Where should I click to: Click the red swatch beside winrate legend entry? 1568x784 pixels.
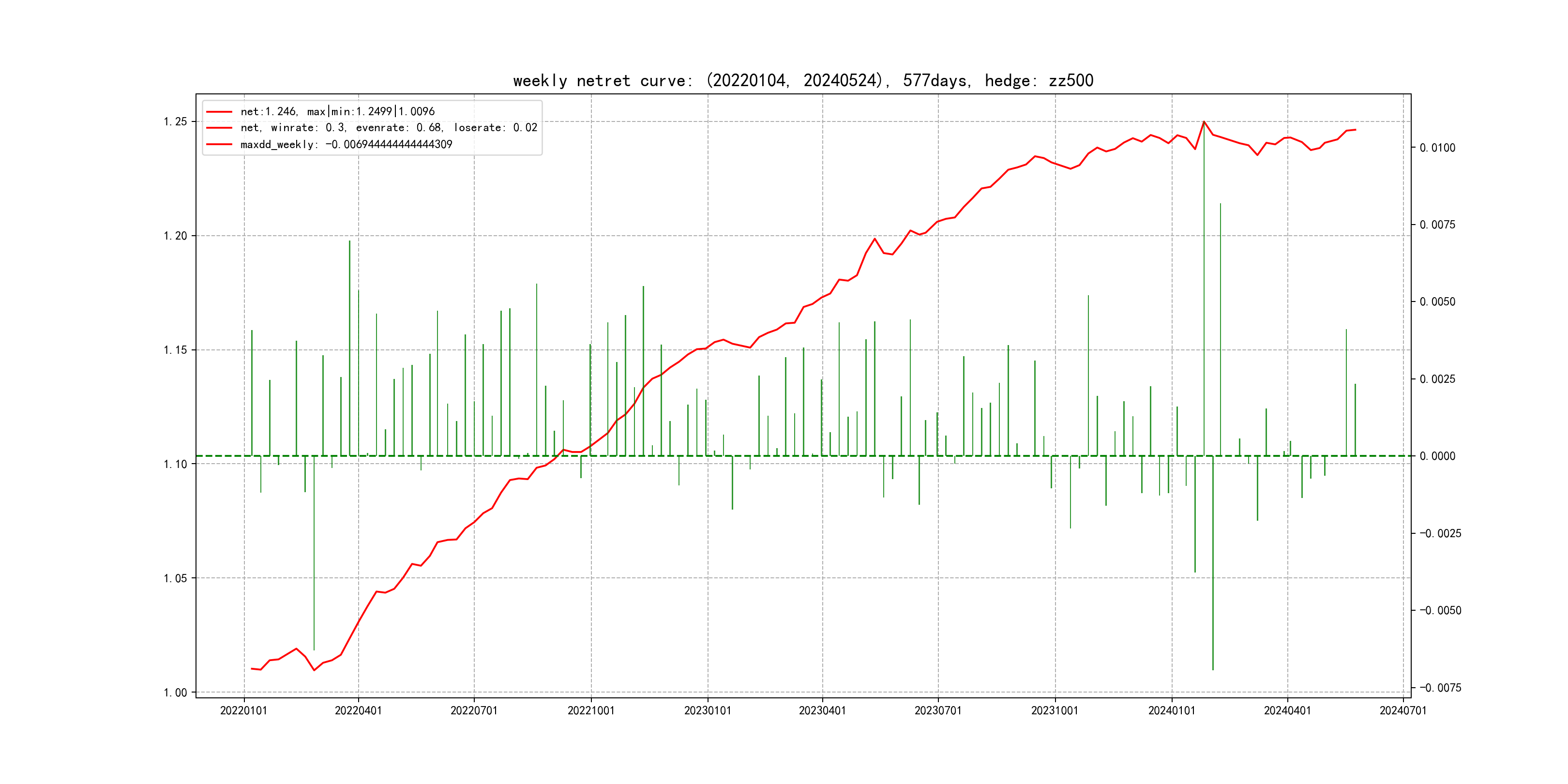pos(219,128)
